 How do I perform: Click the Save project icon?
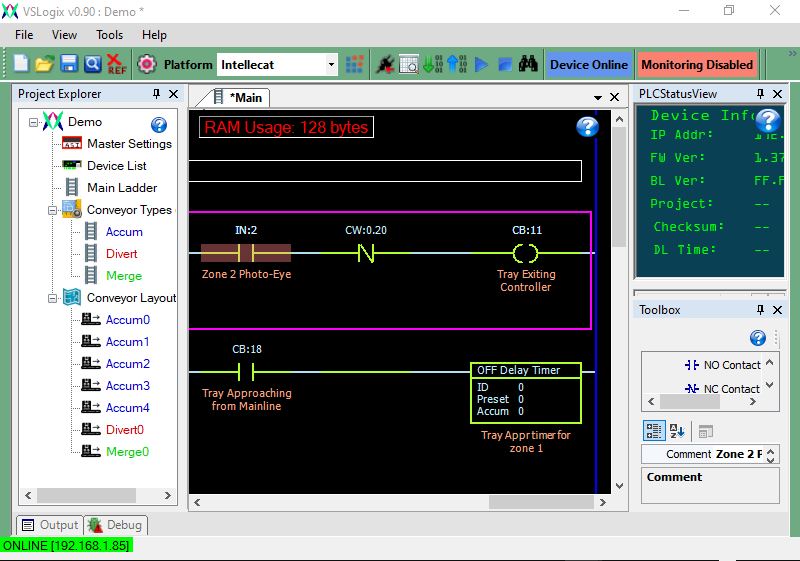69,64
